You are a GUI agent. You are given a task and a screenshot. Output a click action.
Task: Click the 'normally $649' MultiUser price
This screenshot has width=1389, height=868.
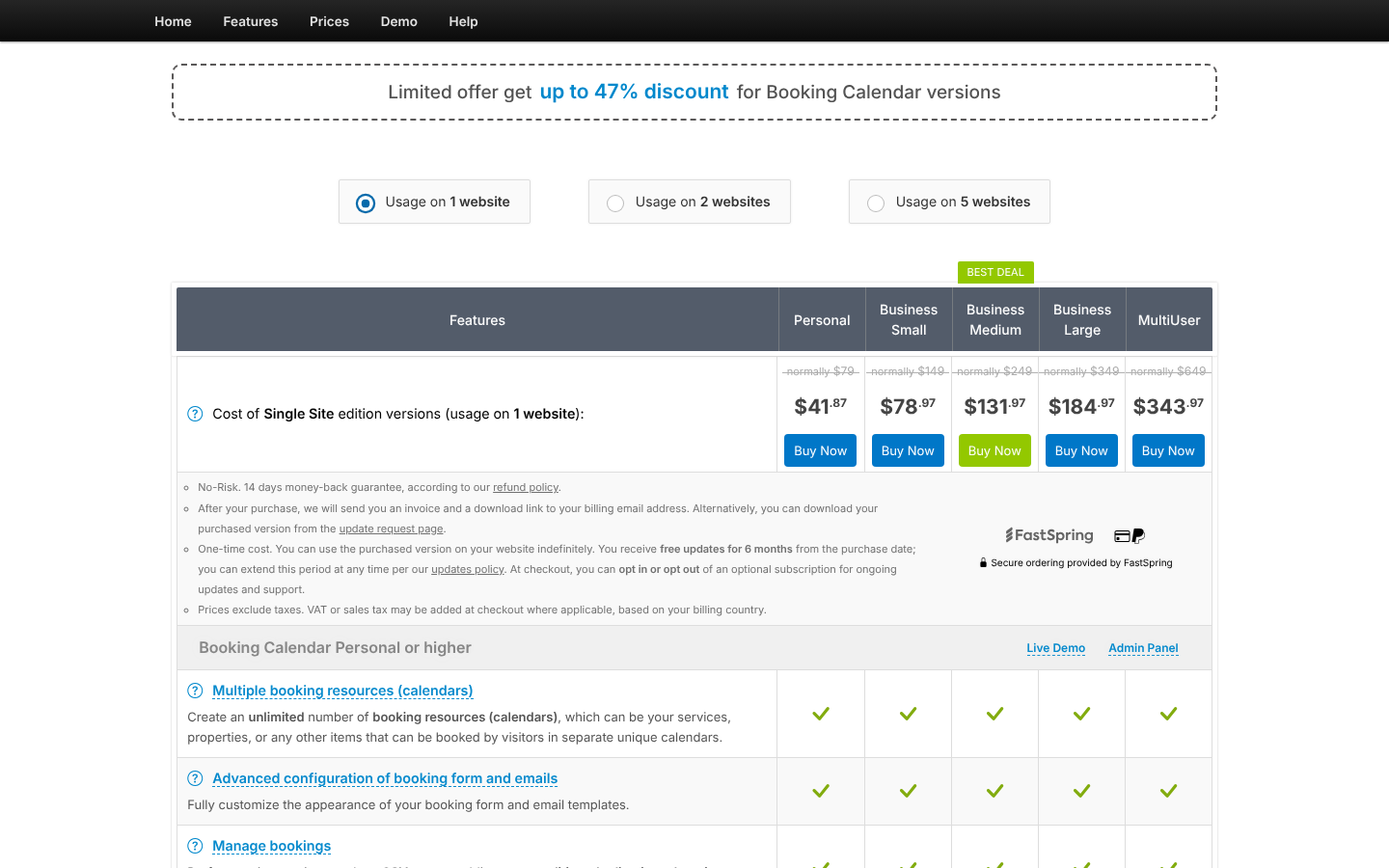1168,371
